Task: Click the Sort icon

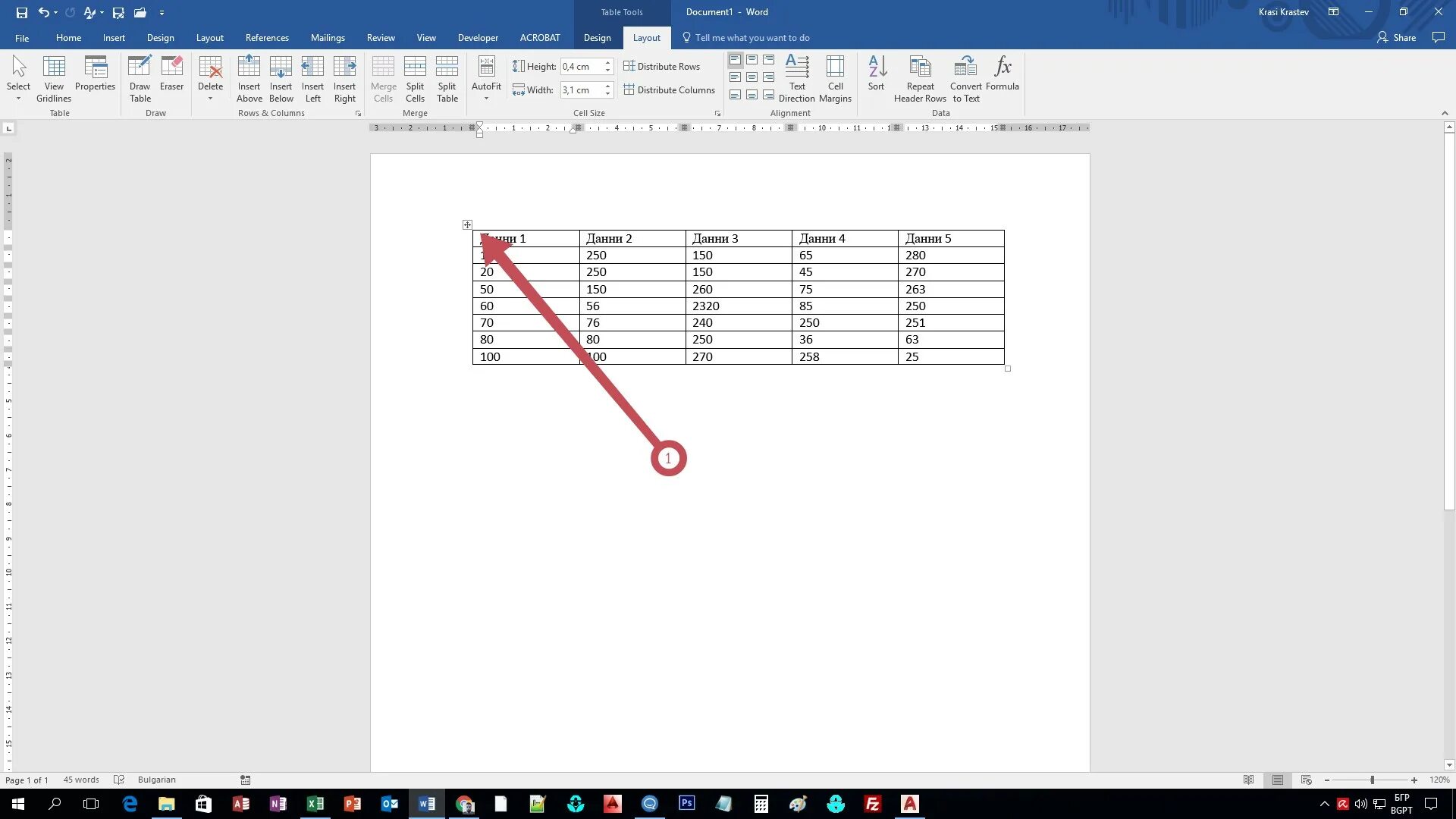Action: tap(876, 74)
